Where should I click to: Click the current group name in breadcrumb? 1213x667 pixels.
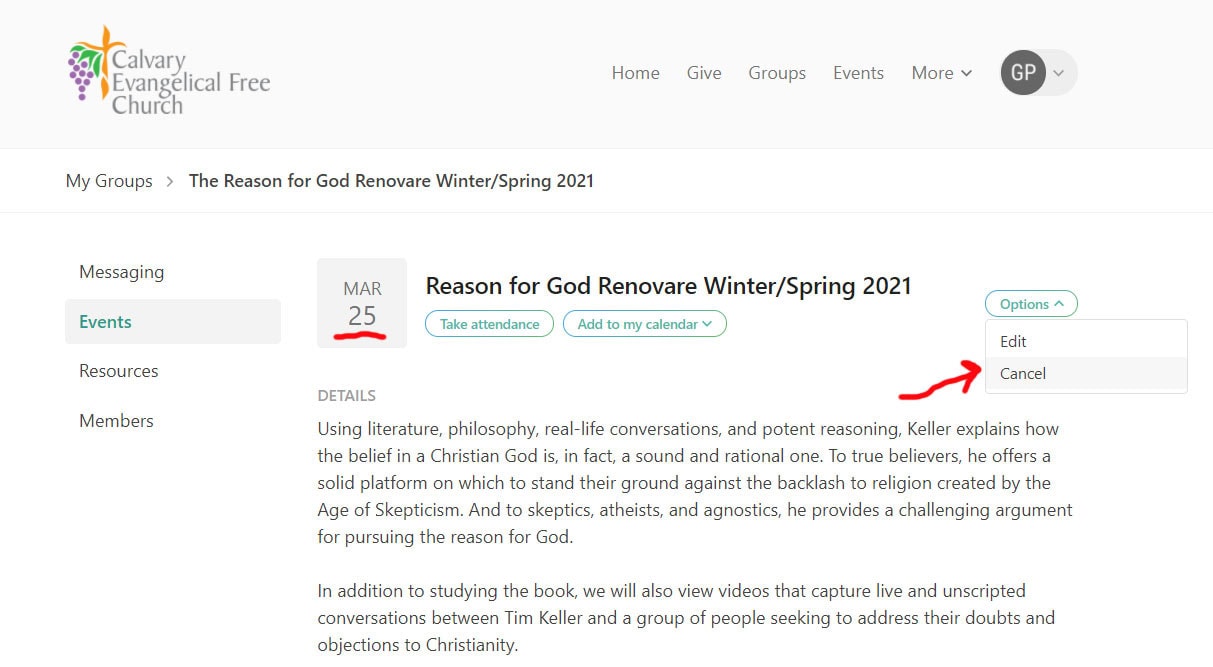[x=391, y=181]
